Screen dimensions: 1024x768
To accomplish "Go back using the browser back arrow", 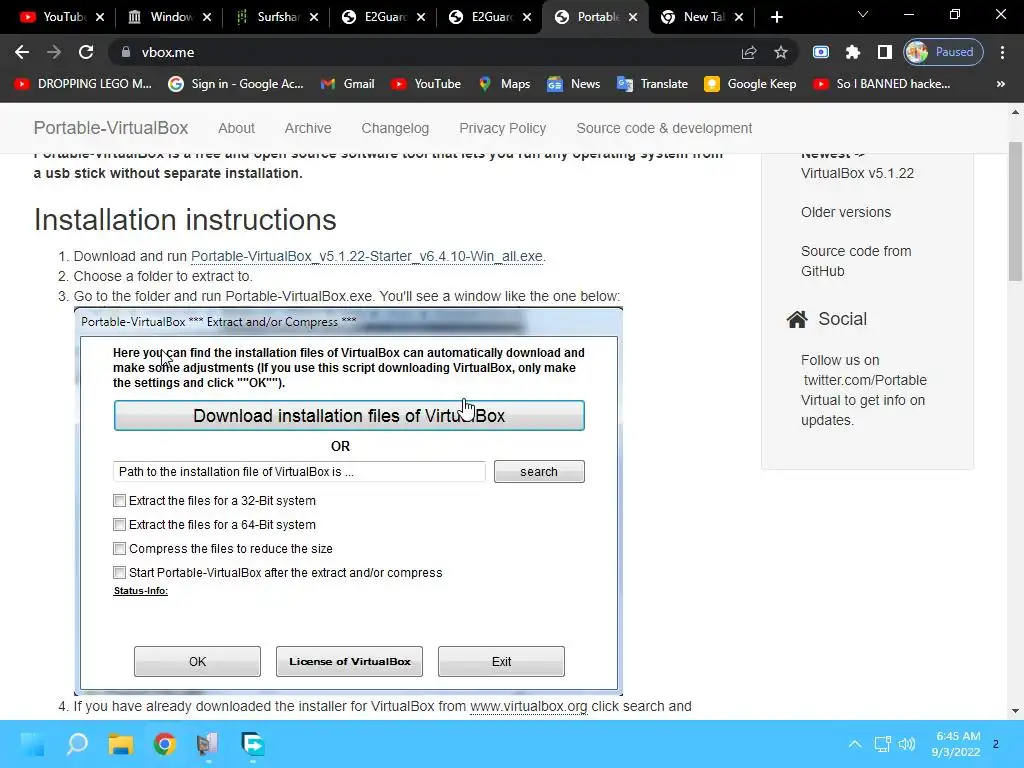I will point(22,52).
